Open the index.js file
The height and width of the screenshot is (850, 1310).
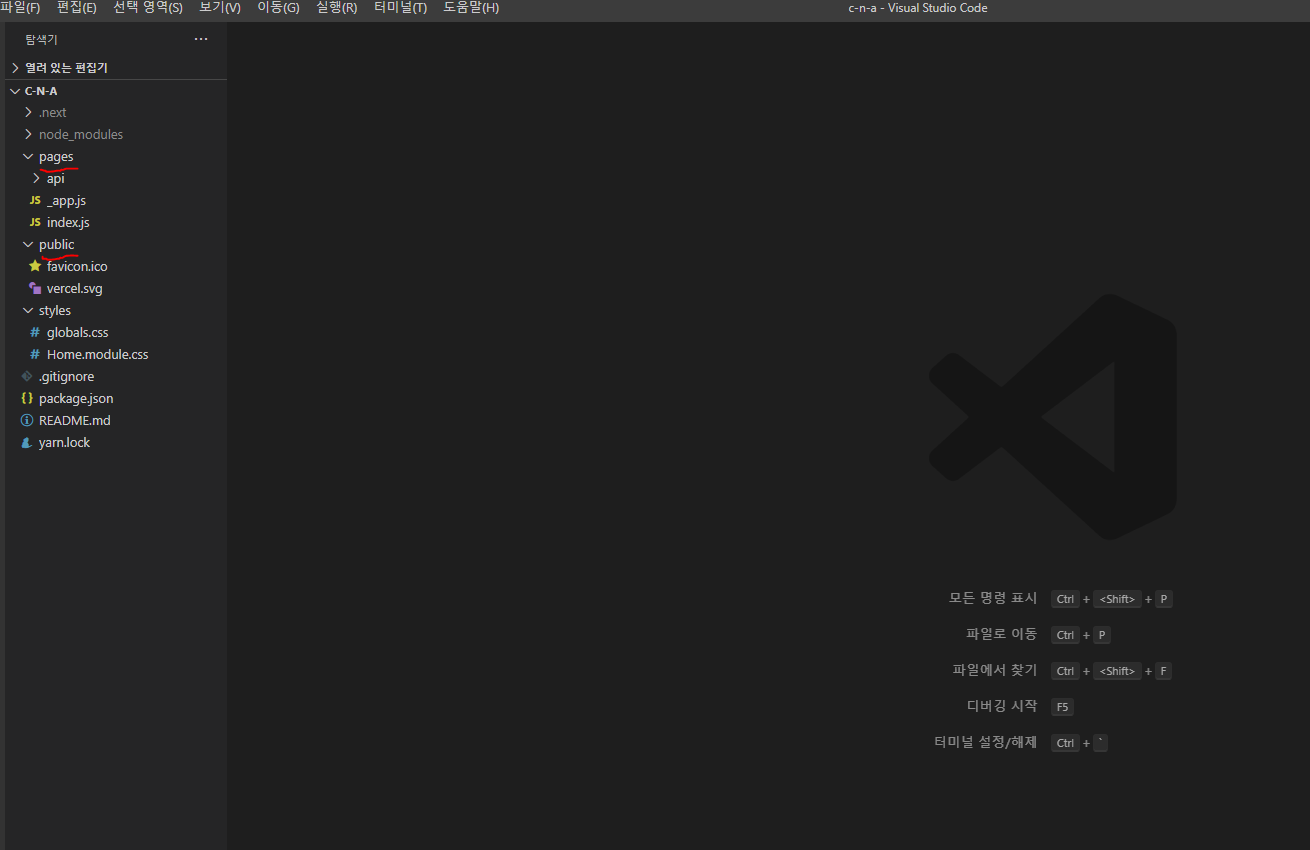pos(68,222)
